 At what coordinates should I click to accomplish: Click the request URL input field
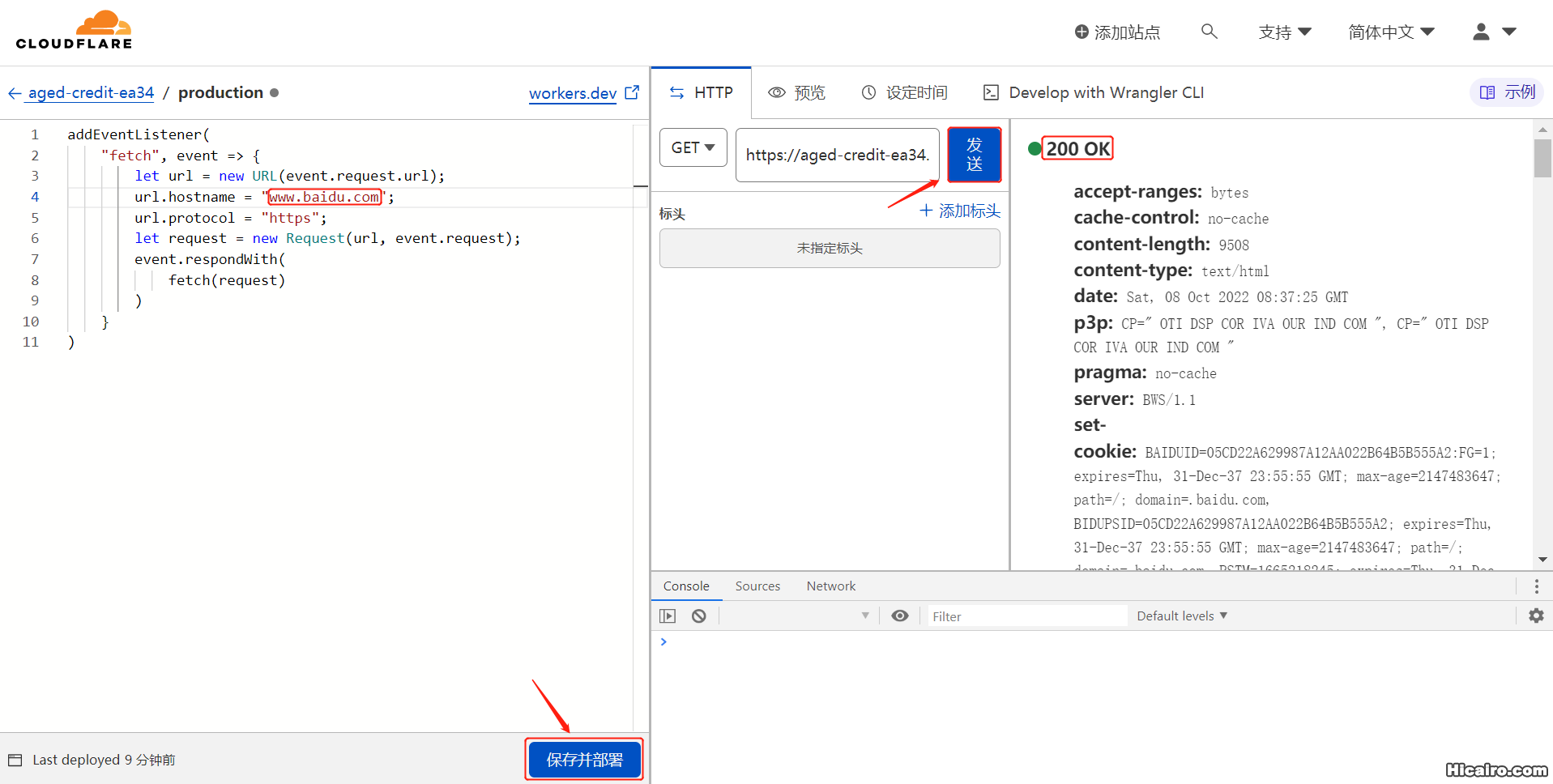point(836,155)
